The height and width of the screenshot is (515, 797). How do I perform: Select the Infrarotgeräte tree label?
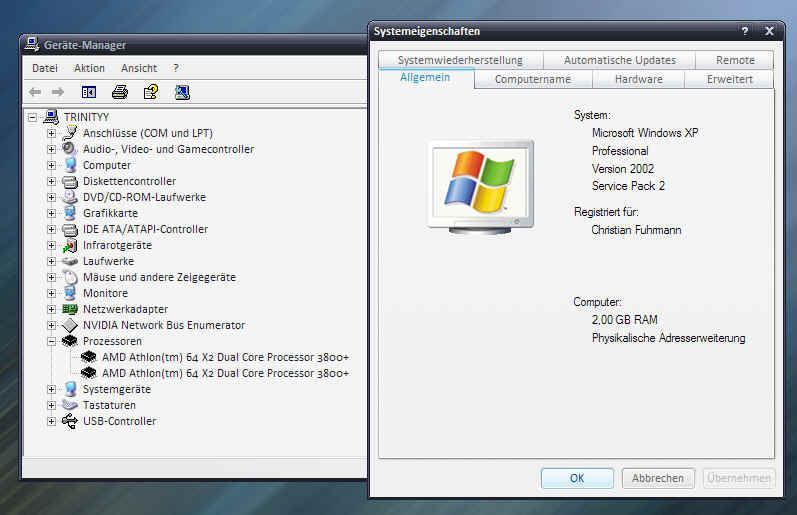coord(117,245)
